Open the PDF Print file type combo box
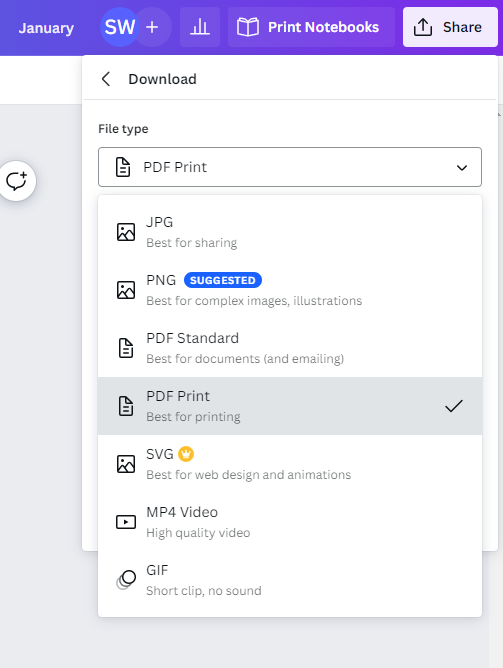503x668 pixels. point(290,167)
